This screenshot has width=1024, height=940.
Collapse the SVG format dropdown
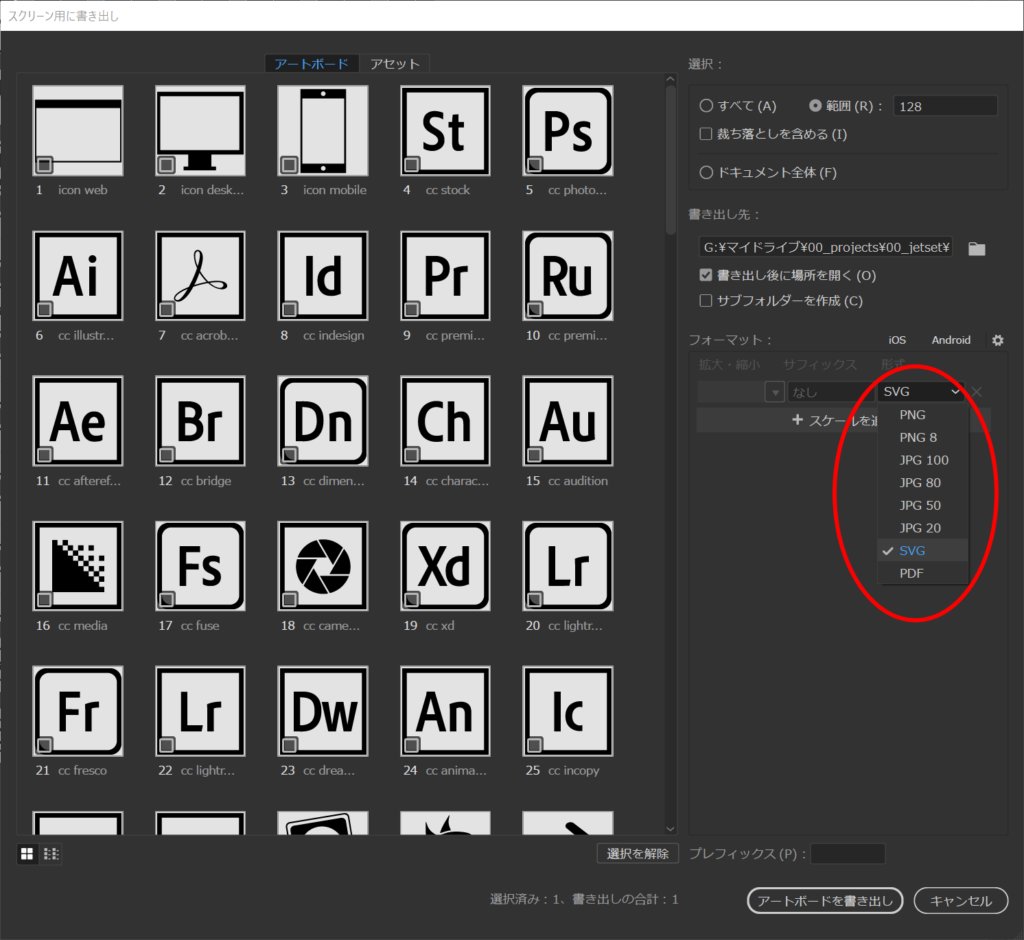pos(921,391)
